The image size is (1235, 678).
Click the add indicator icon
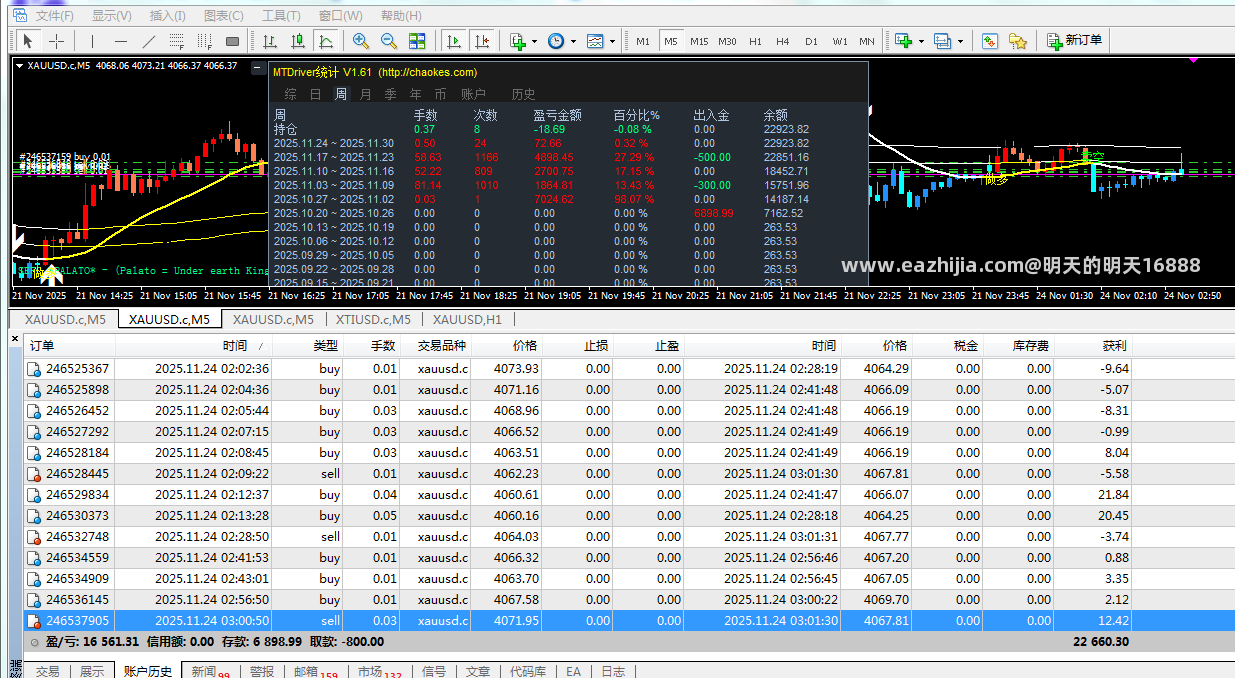point(517,41)
